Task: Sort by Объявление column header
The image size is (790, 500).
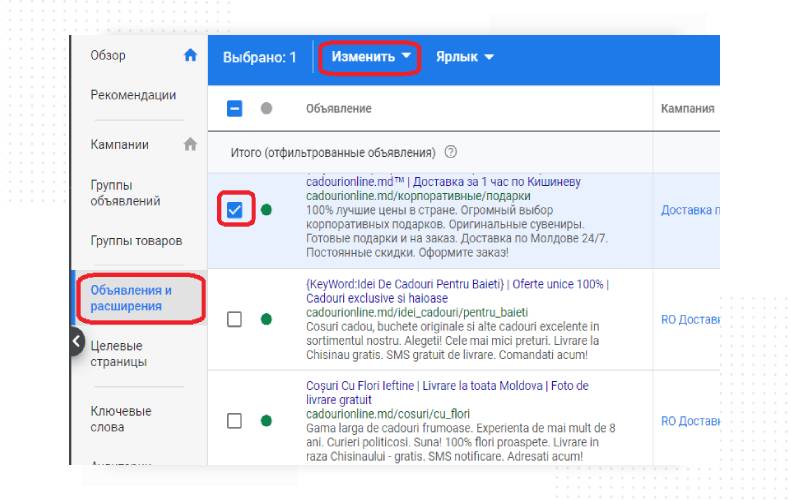Action: point(339,108)
